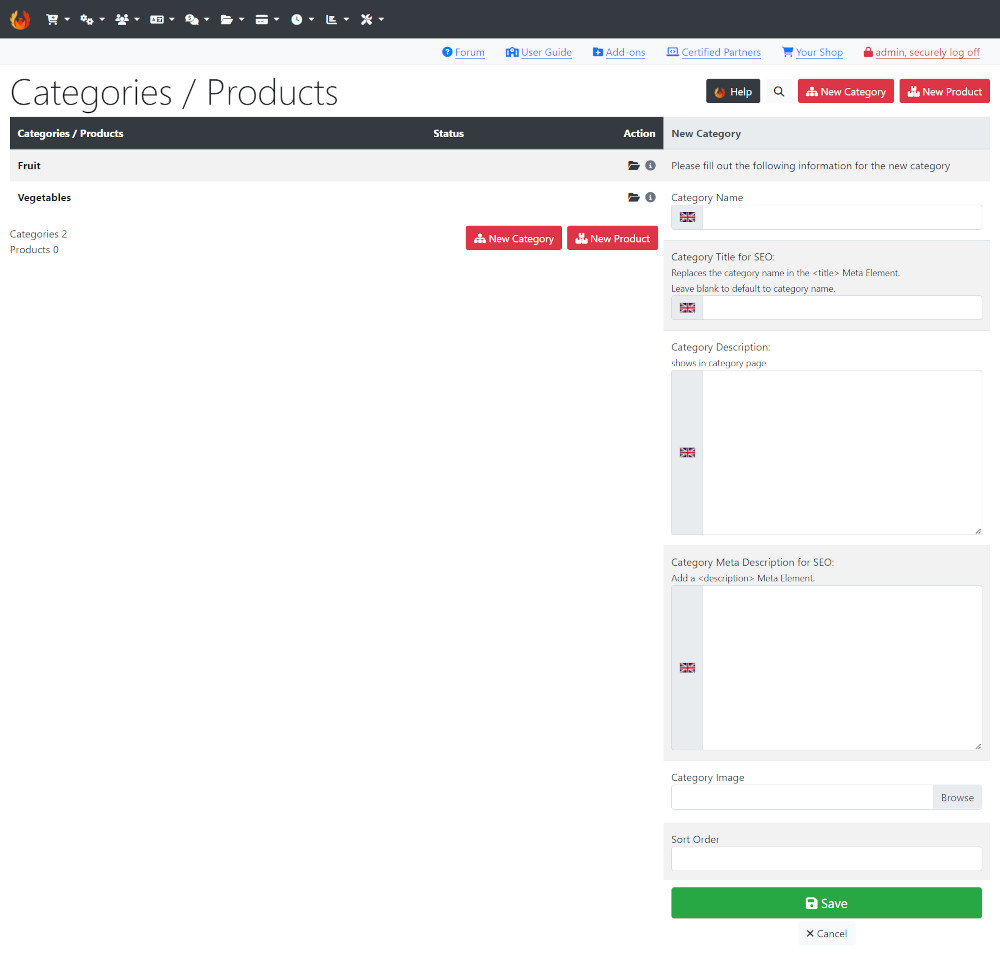Open the customers people-icon menu

127,19
